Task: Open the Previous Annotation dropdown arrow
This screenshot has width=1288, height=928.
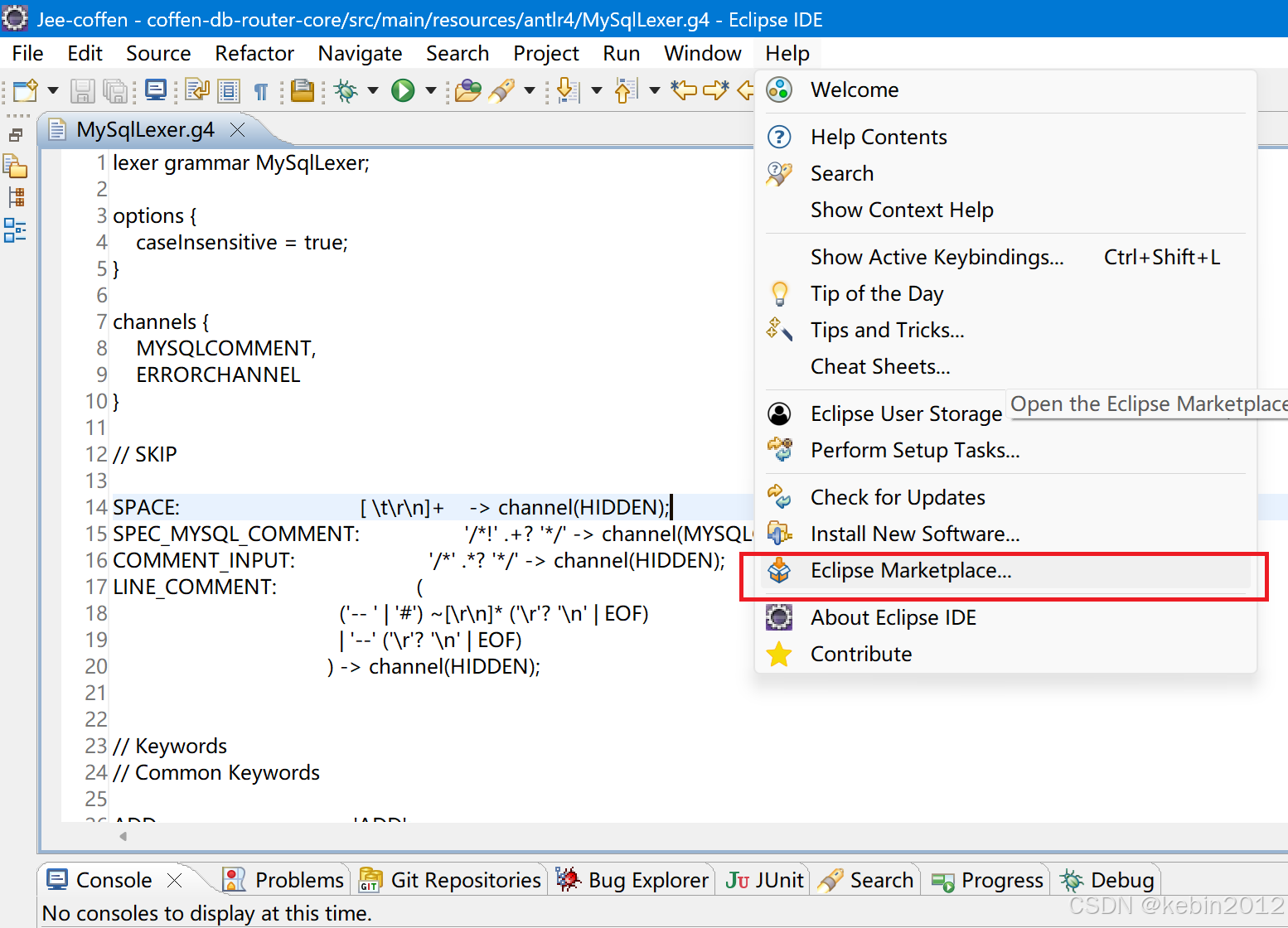Action: pos(654,90)
